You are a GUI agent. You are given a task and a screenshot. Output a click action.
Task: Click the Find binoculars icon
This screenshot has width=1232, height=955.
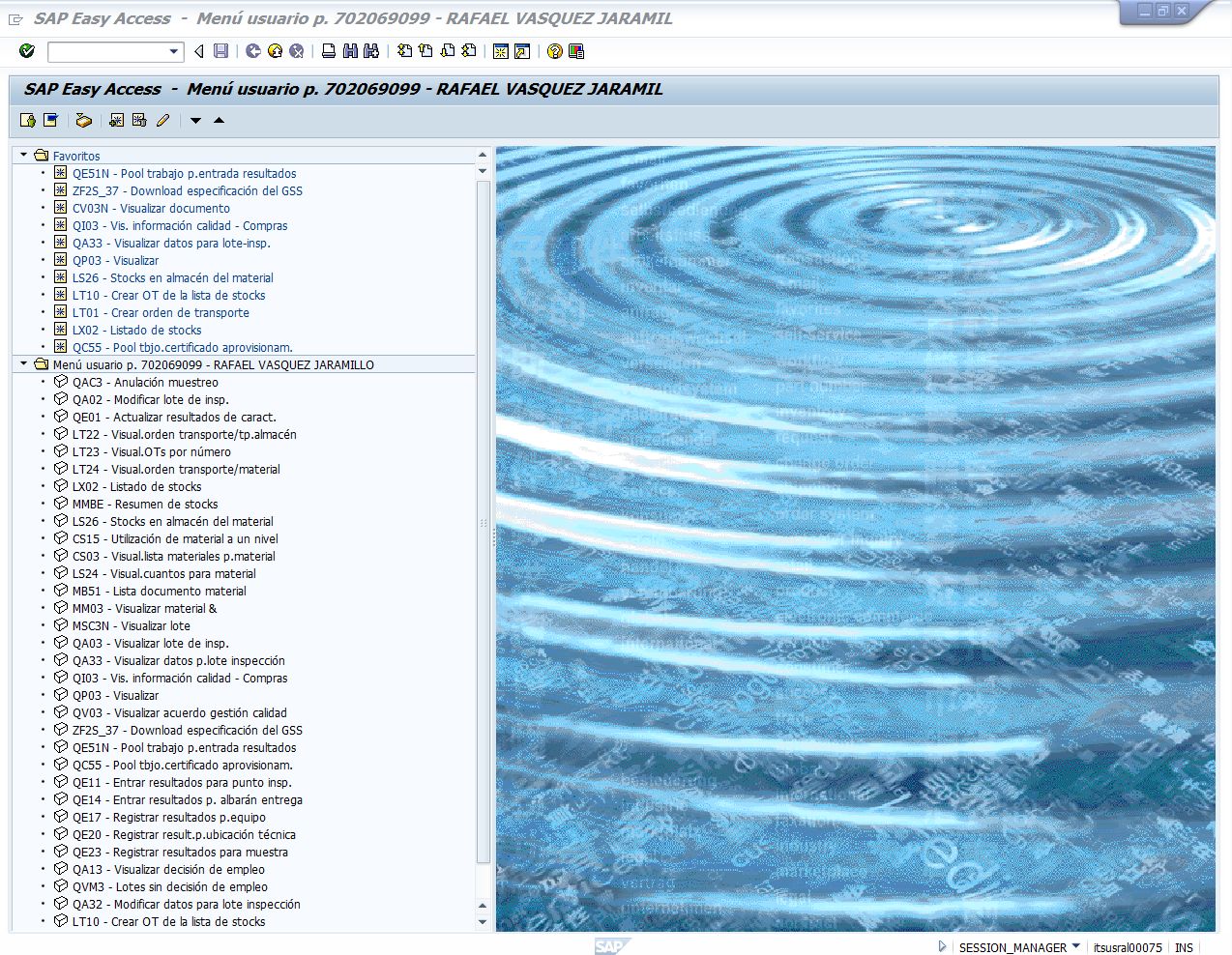coord(350,51)
